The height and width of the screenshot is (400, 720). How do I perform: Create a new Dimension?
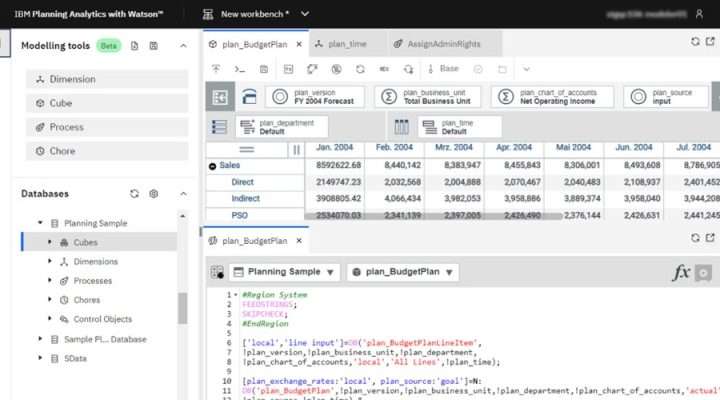[x=107, y=79]
